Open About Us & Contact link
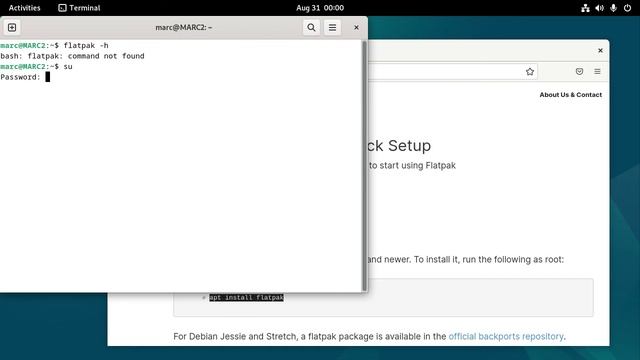The image size is (640, 360). 571,95
